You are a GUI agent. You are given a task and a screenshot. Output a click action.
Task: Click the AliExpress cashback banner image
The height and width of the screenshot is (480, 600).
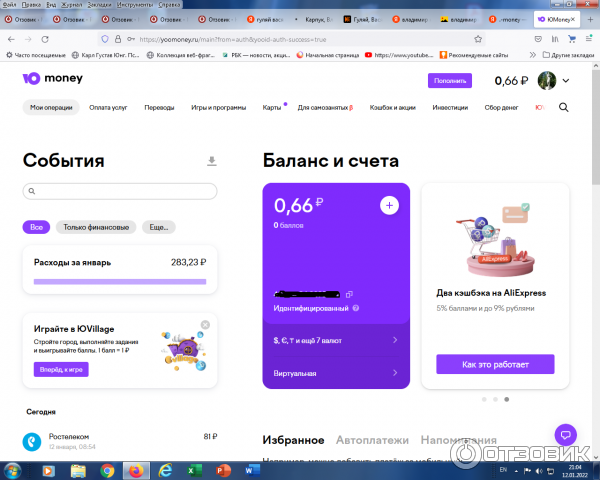(x=495, y=240)
